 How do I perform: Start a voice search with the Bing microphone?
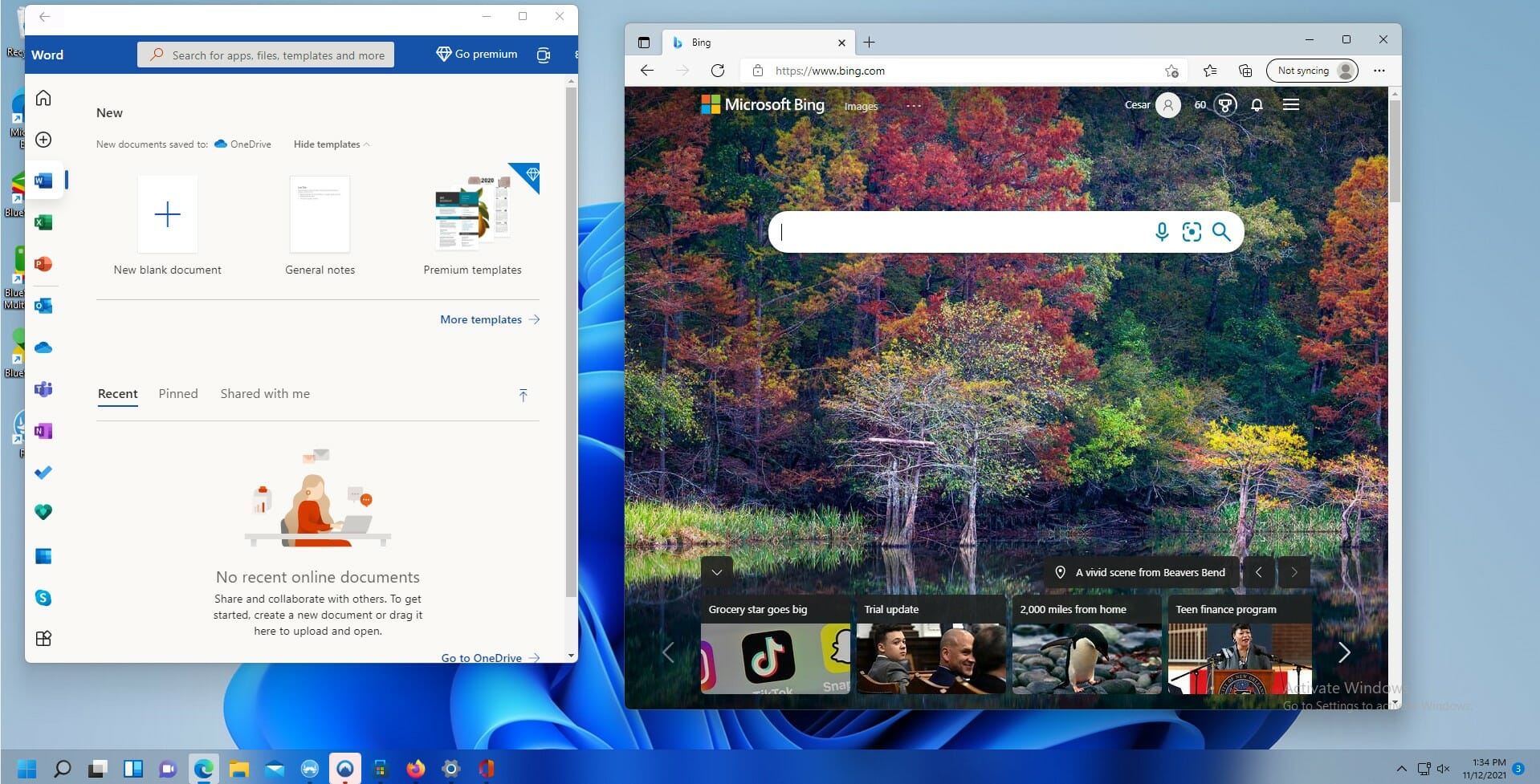[1161, 232]
